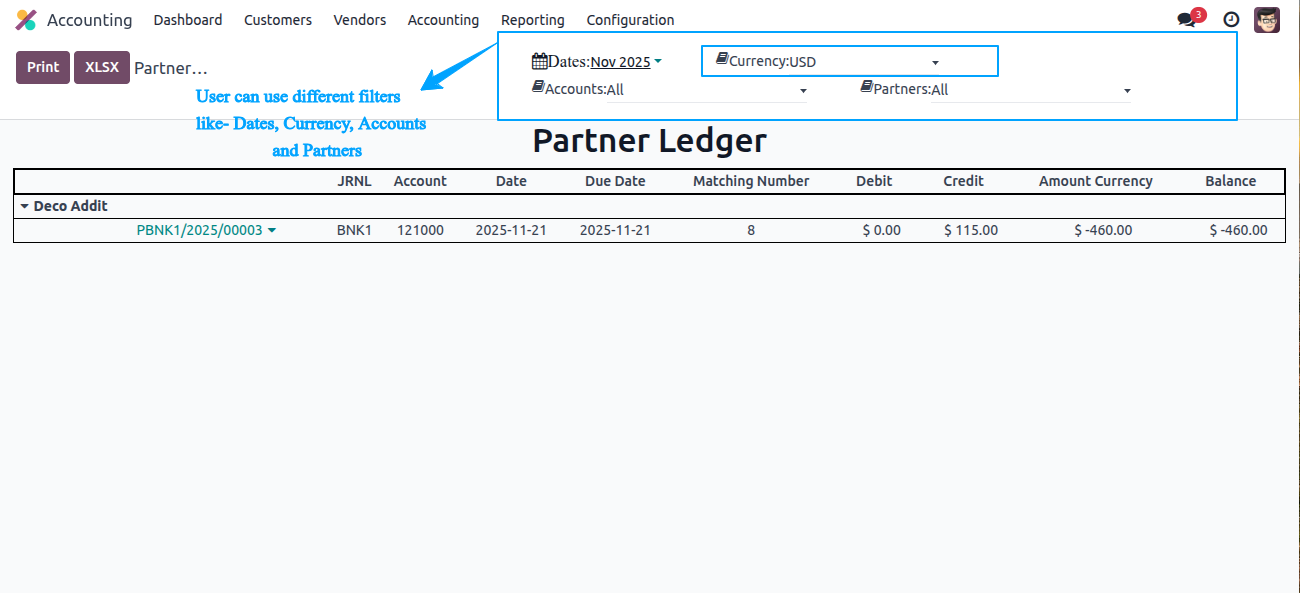Click the Amount Currency column header

[x=1096, y=181]
